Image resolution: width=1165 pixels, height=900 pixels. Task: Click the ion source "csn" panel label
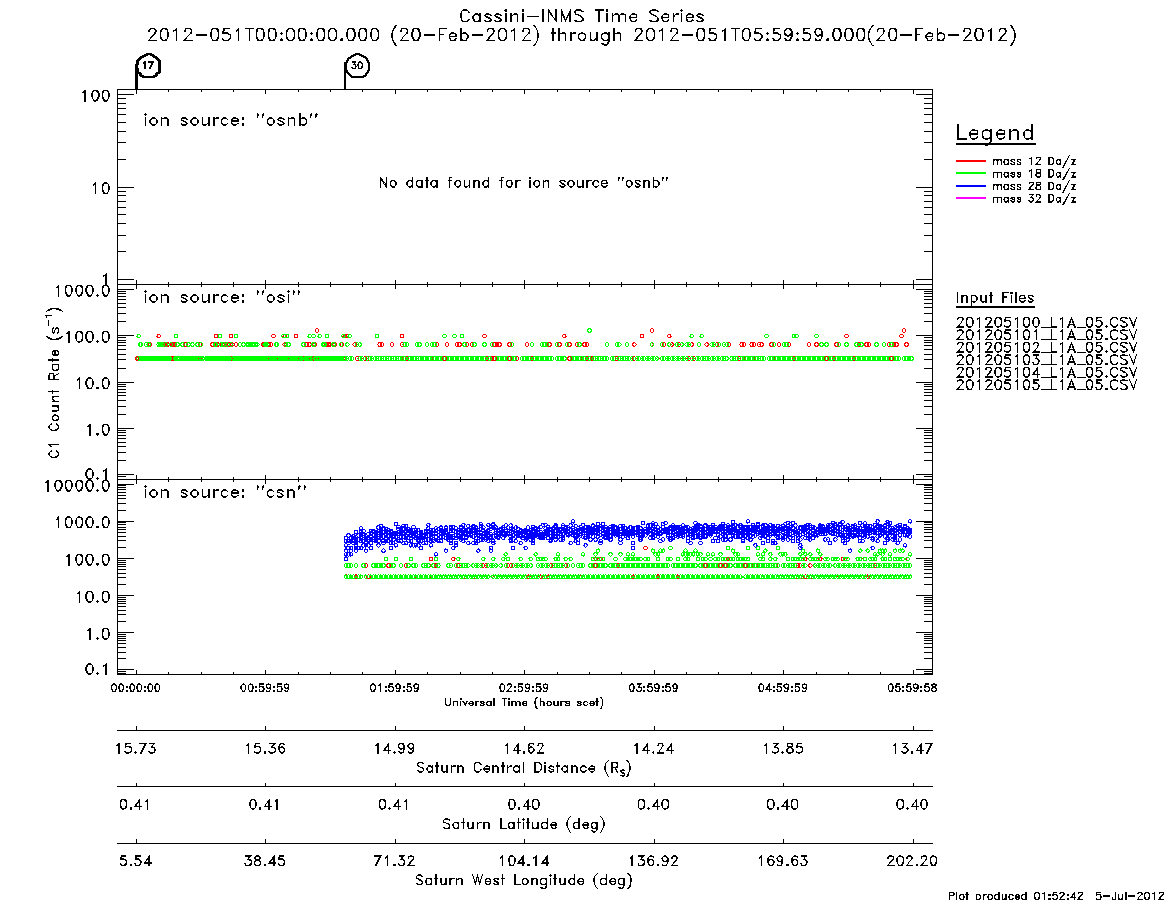coord(225,492)
